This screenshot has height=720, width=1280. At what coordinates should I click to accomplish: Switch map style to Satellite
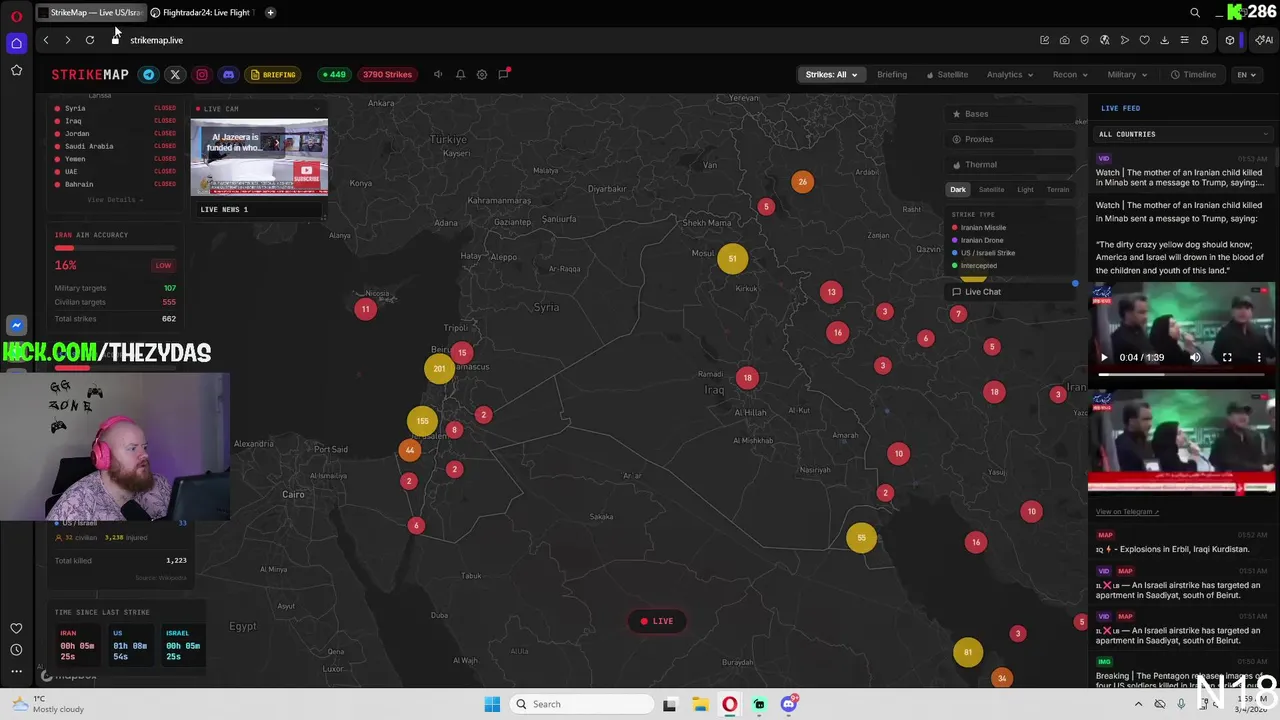pos(991,189)
